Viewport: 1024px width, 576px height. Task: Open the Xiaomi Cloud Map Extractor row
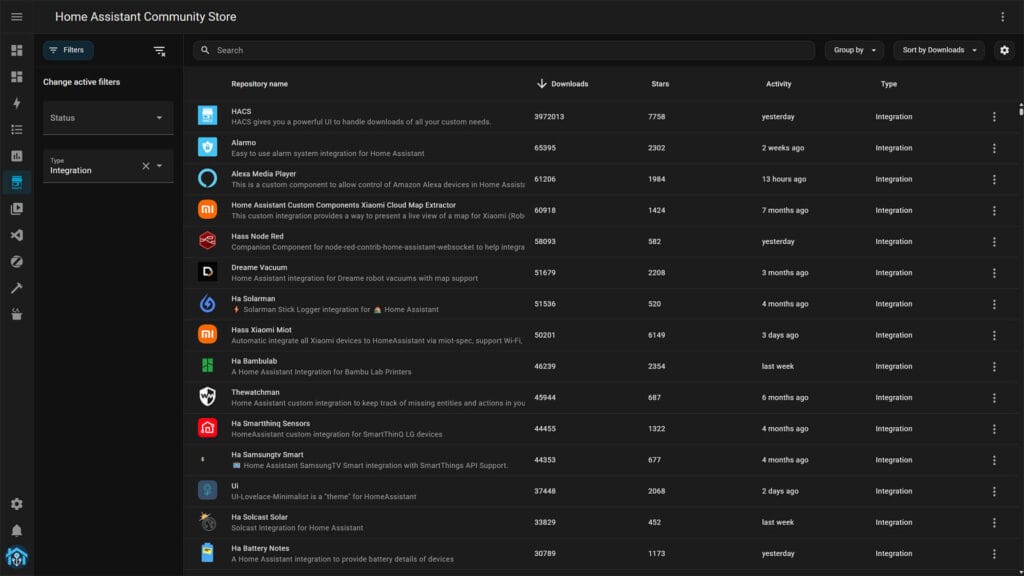point(601,210)
